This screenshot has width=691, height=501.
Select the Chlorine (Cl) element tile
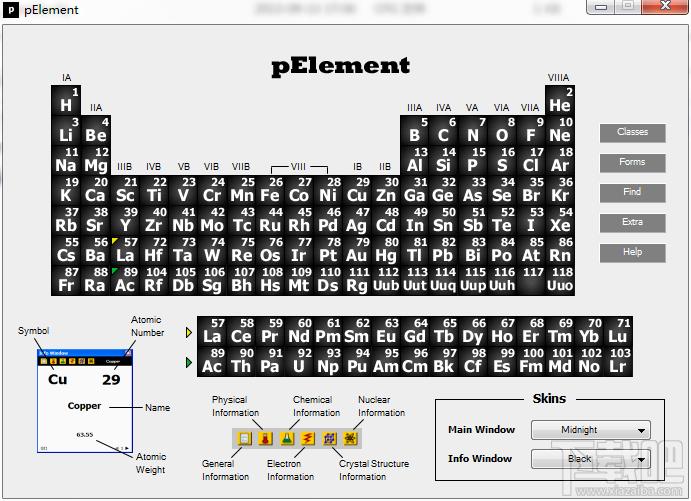pyautogui.click(x=531, y=160)
